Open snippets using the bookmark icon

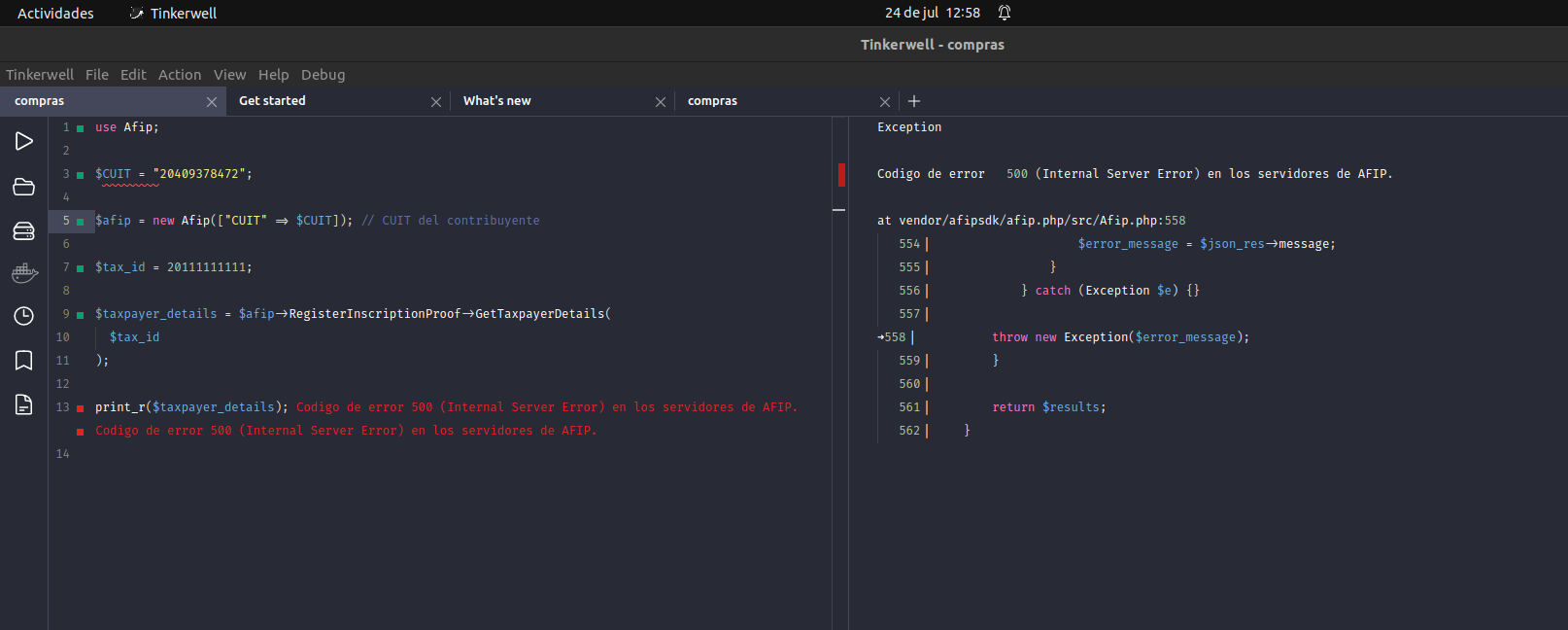tap(24, 361)
